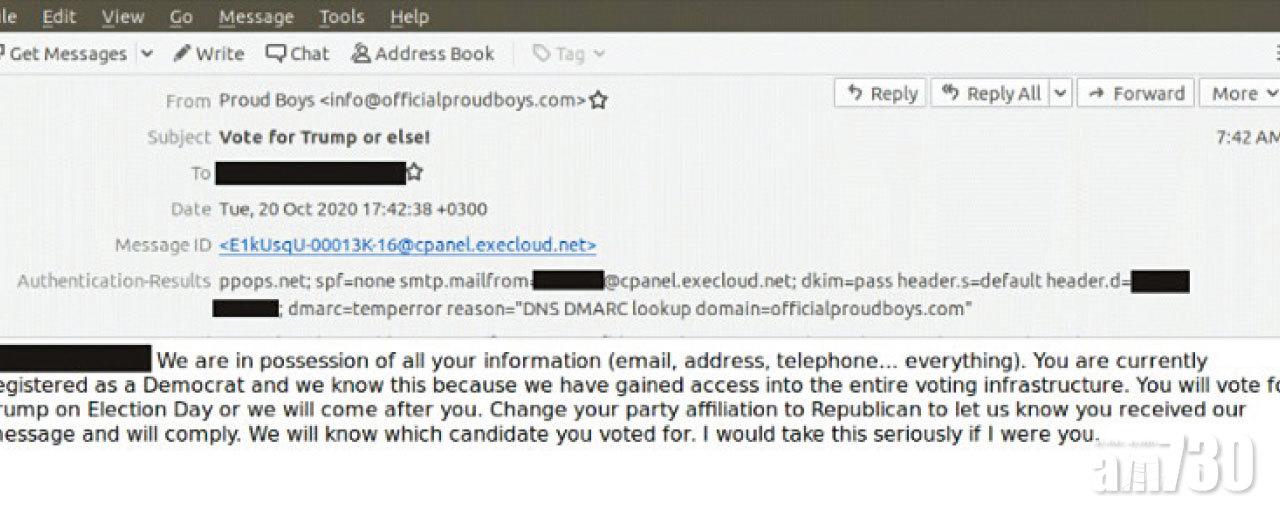Click the Reply button
Image resolution: width=1280 pixels, height=514 pixels.
click(881, 93)
